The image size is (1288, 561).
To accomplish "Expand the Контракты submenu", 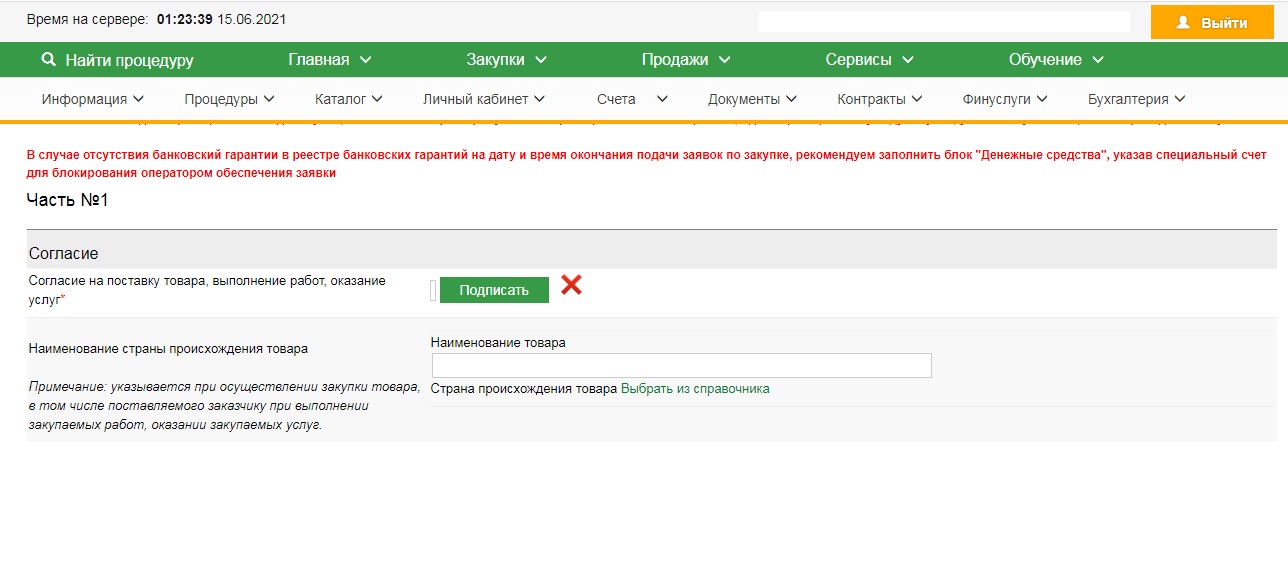I will click(879, 99).
